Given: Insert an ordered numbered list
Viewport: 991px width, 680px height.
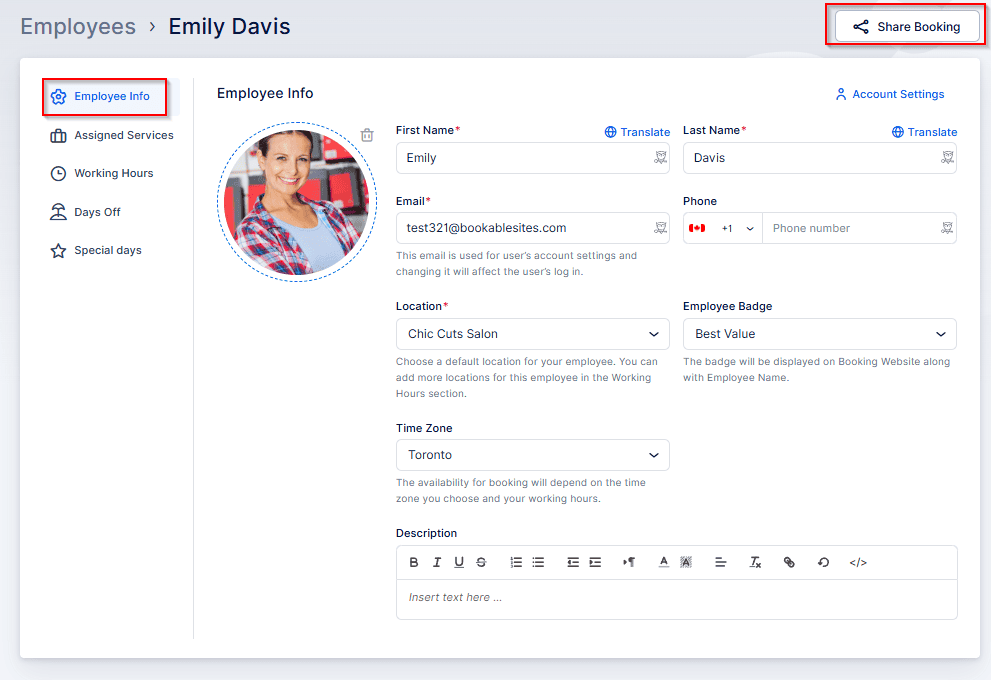Looking at the screenshot, I should click(x=516, y=562).
